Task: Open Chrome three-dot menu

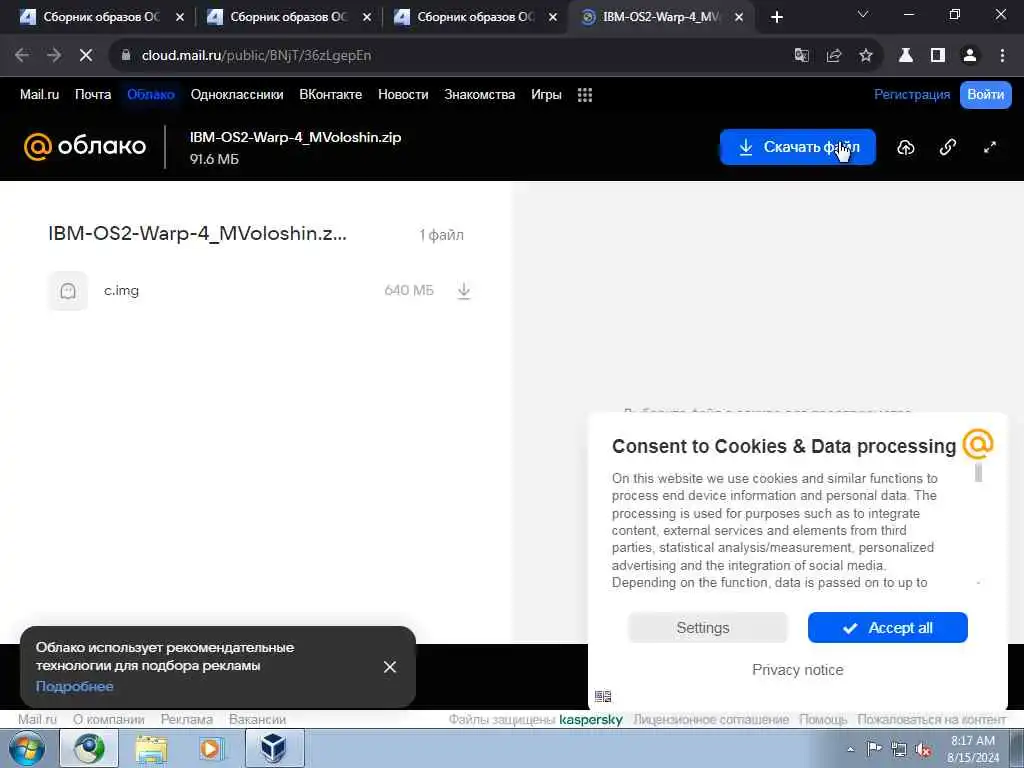Action: [1002, 56]
